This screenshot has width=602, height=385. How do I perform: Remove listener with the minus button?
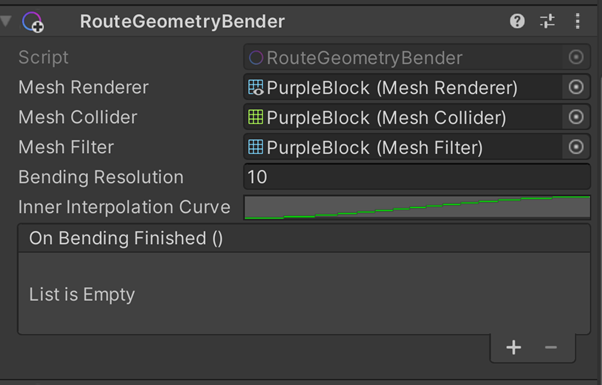tap(551, 348)
